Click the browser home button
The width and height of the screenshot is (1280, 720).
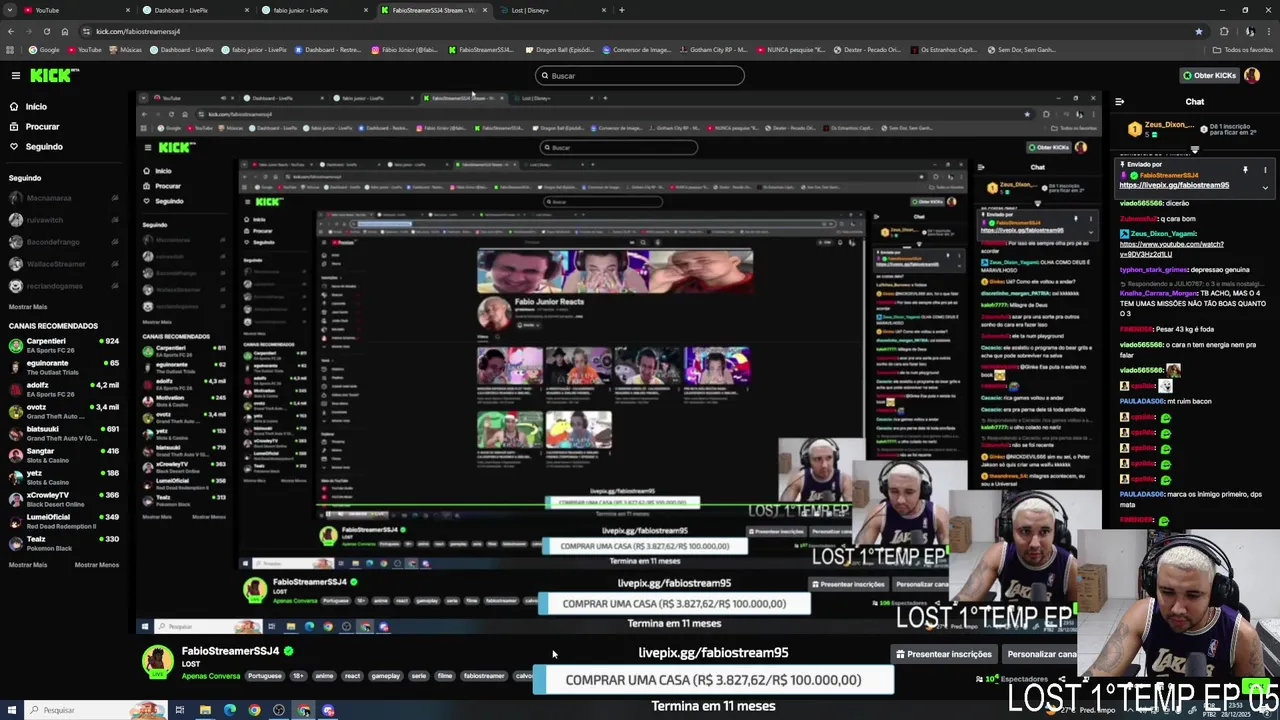point(63,31)
